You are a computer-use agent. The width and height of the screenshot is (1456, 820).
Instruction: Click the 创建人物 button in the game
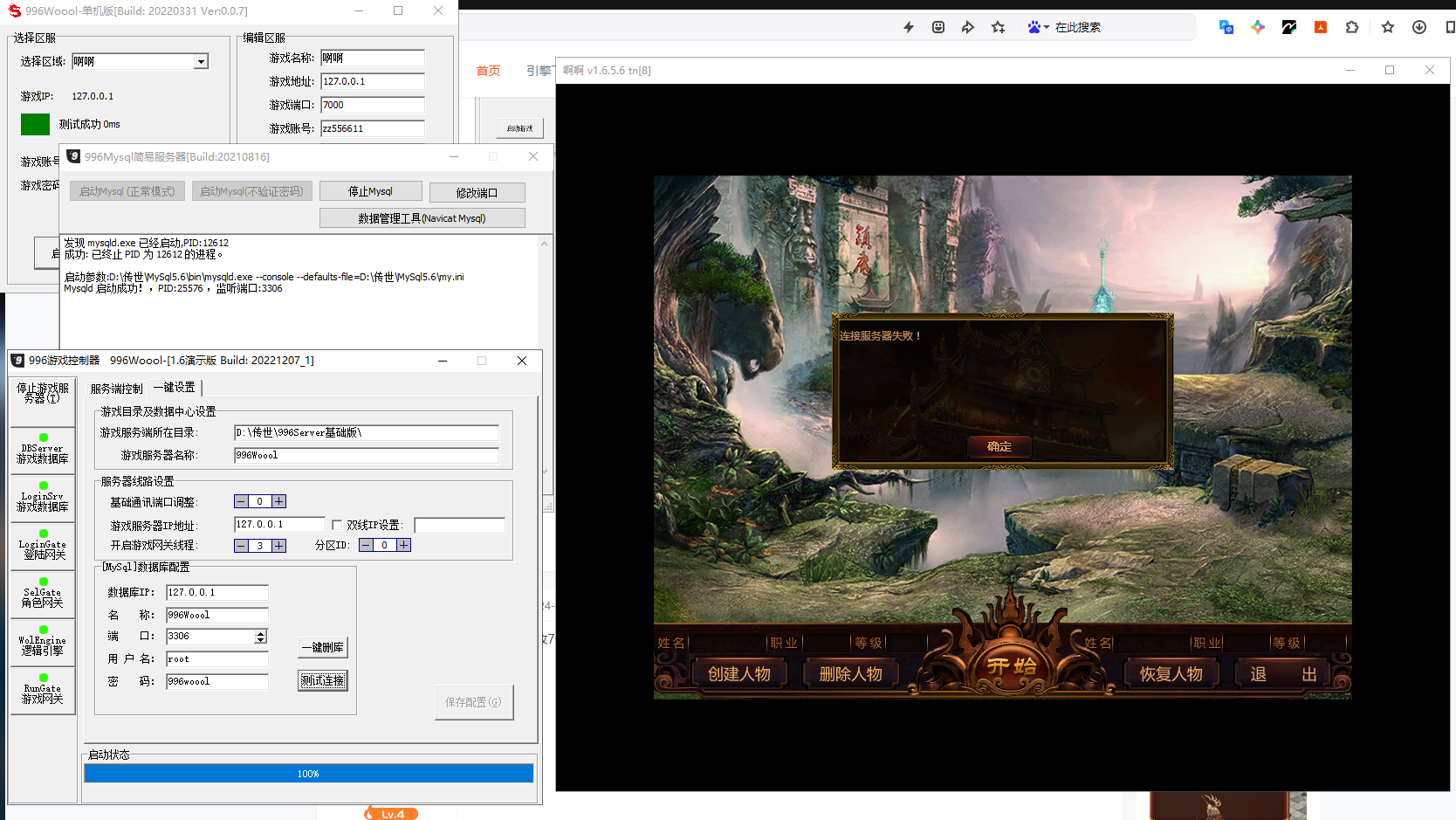tap(739, 674)
